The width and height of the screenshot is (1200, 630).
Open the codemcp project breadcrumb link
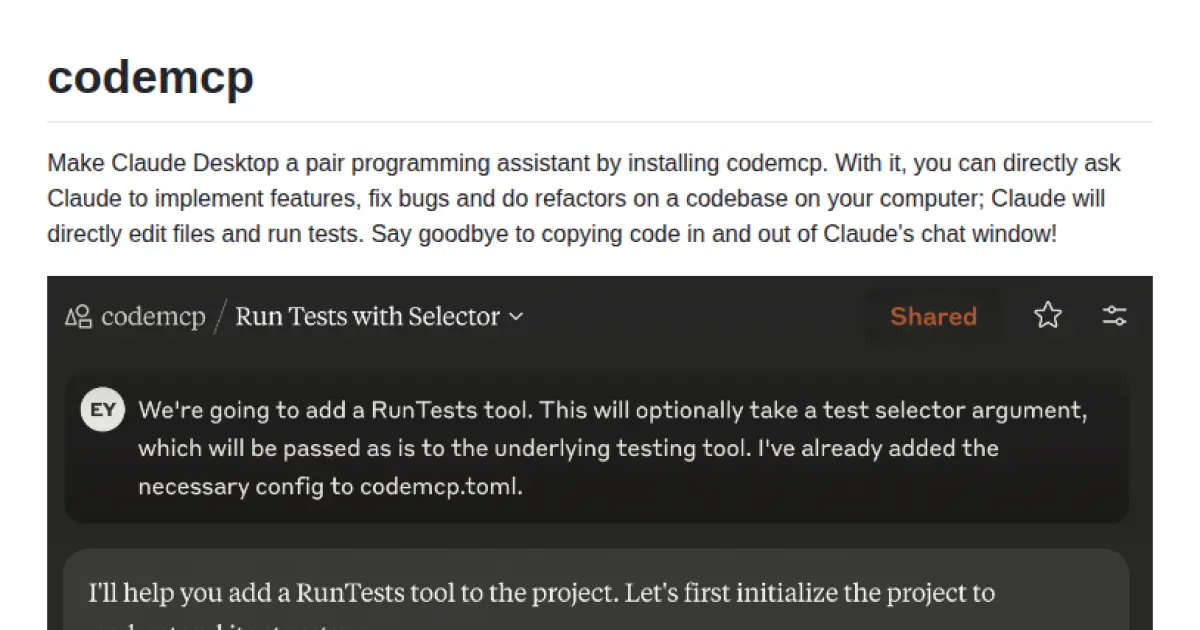click(x=153, y=317)
